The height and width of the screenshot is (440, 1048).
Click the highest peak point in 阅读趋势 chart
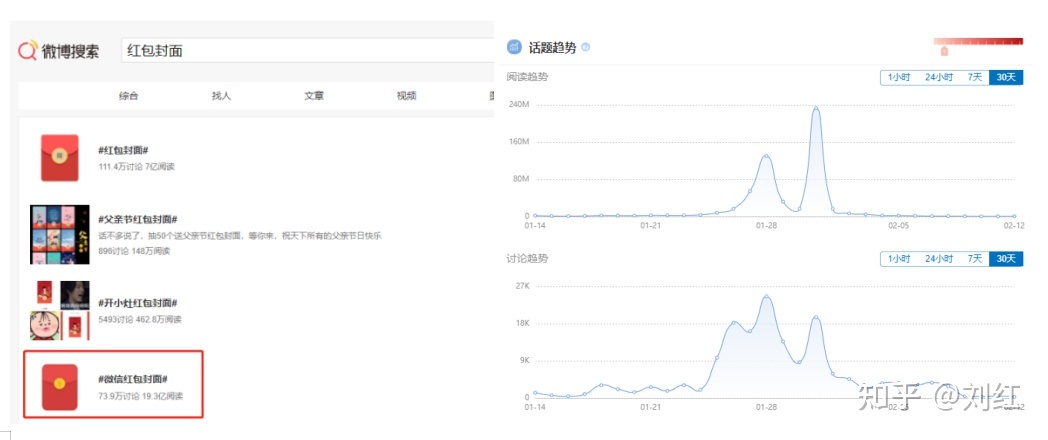816,108
